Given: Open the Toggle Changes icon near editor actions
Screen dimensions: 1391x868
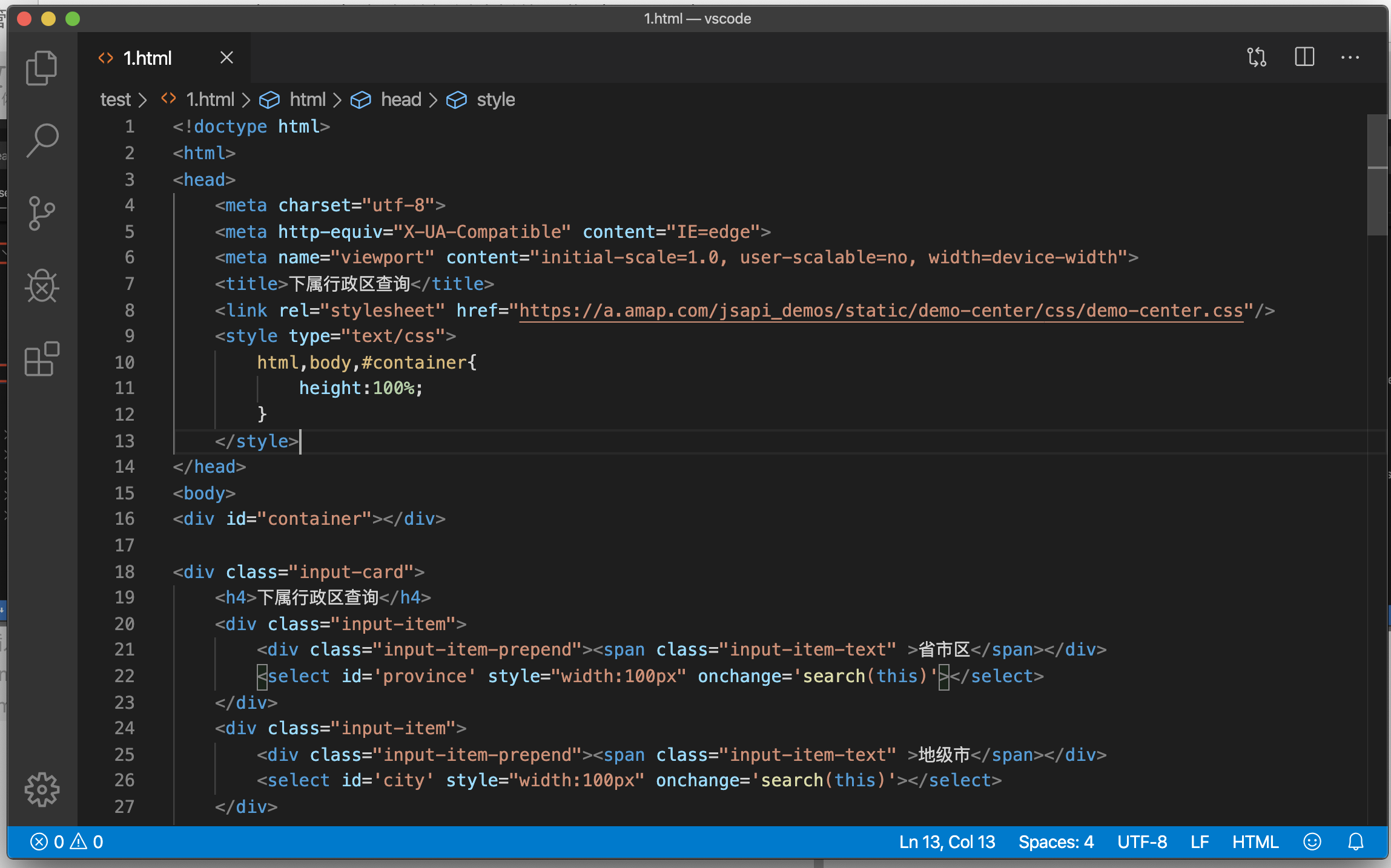Looking at the screenshot, I should [1257, 57].
